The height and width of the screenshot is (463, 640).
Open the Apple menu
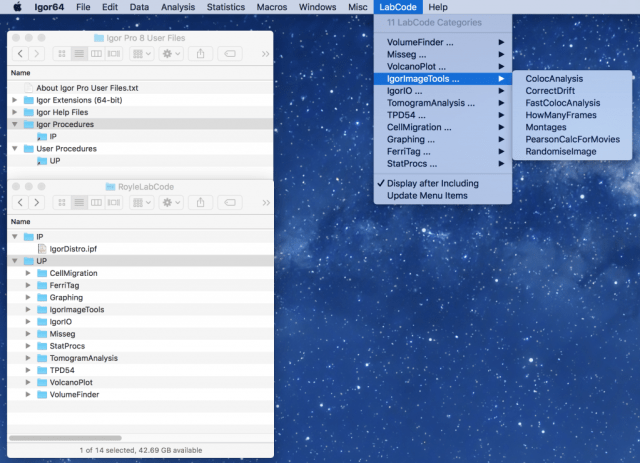[17, 7]
